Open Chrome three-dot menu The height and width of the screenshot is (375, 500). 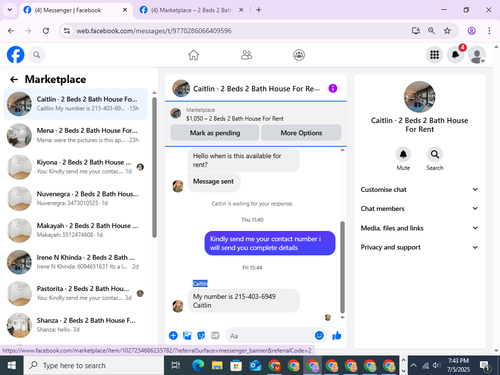coord(489,31)
